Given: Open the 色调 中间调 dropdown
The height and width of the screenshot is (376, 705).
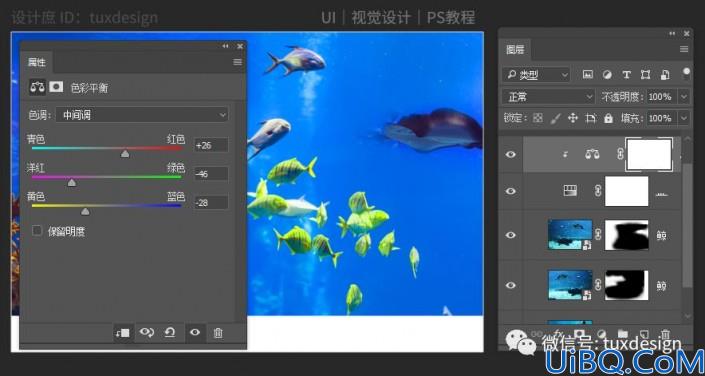Looking at the screenshot, I should [x=142, y=115].
